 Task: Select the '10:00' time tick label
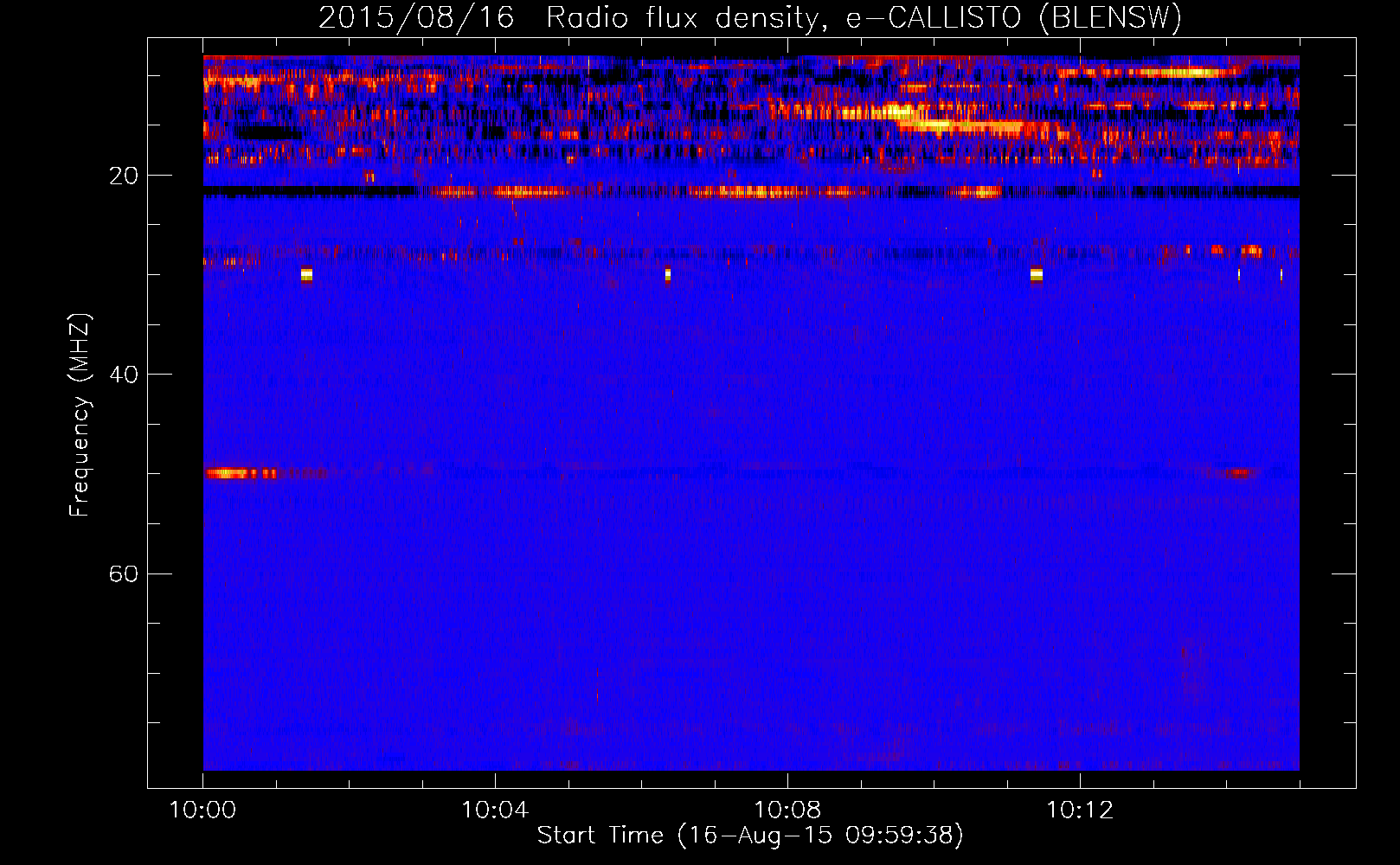(x=202, y=811)
